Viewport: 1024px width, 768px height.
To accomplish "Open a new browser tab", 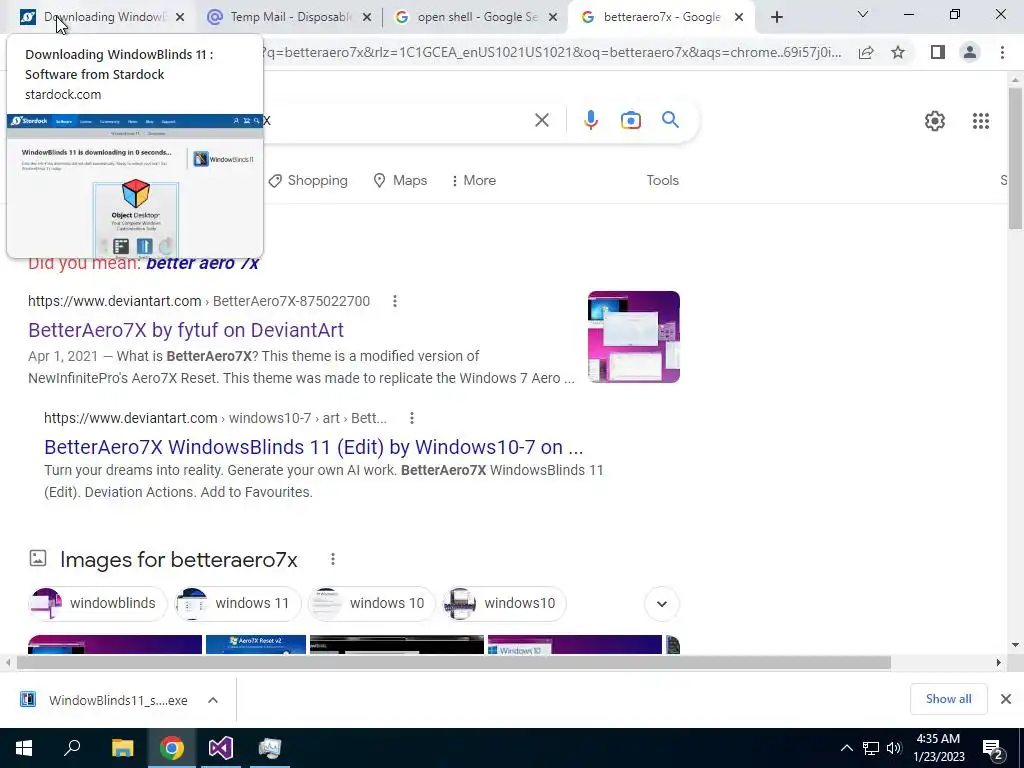I will pos(776,18).
